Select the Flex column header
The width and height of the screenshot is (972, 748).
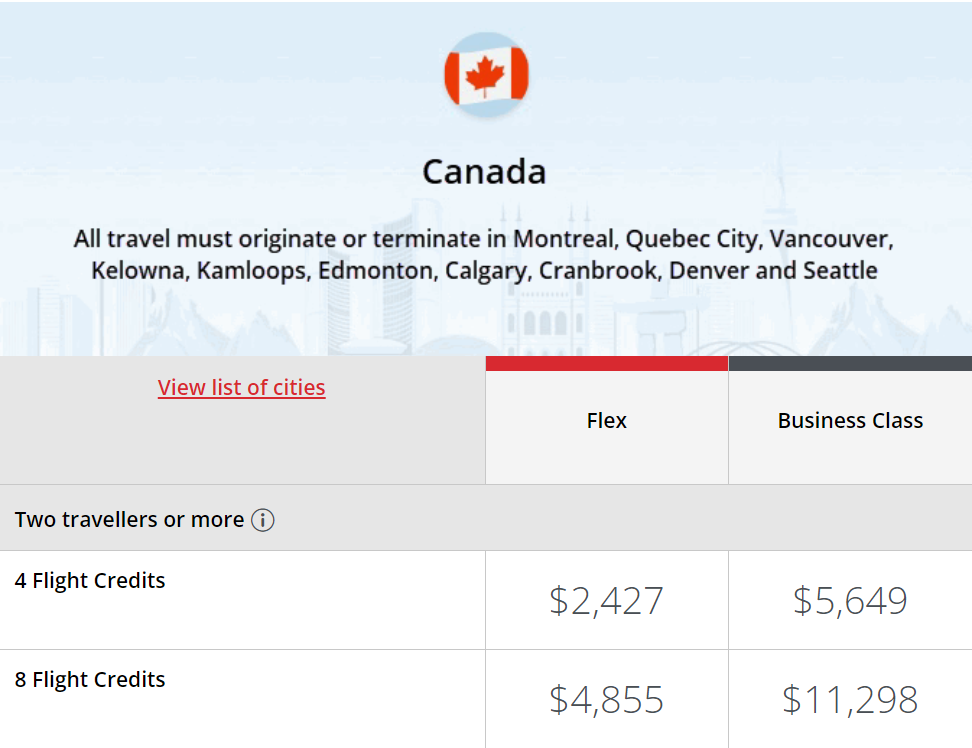[x=607, y=421]
